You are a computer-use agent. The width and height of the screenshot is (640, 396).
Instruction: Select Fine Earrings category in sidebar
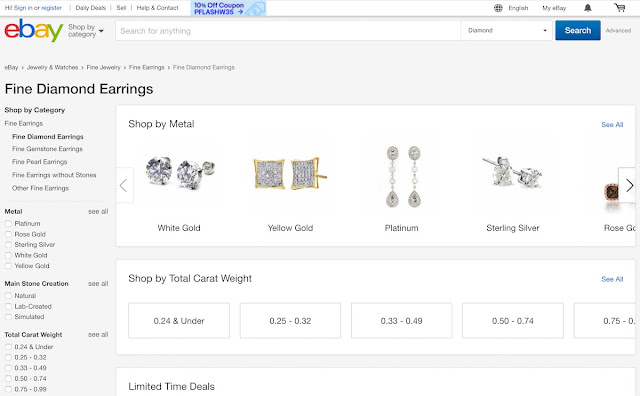(x=24, y=123)
